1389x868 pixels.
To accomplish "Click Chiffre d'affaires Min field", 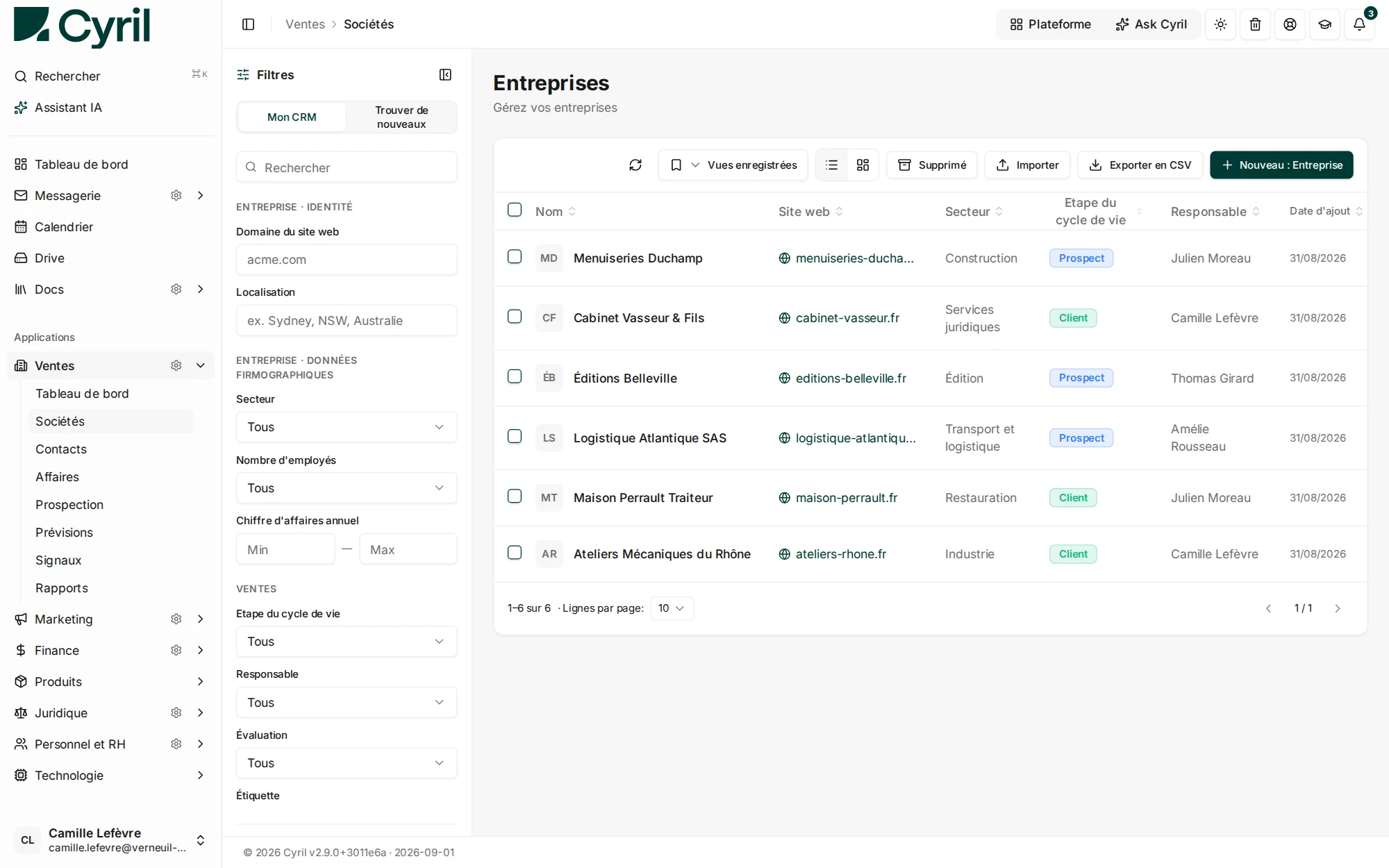I will point(285,550).
